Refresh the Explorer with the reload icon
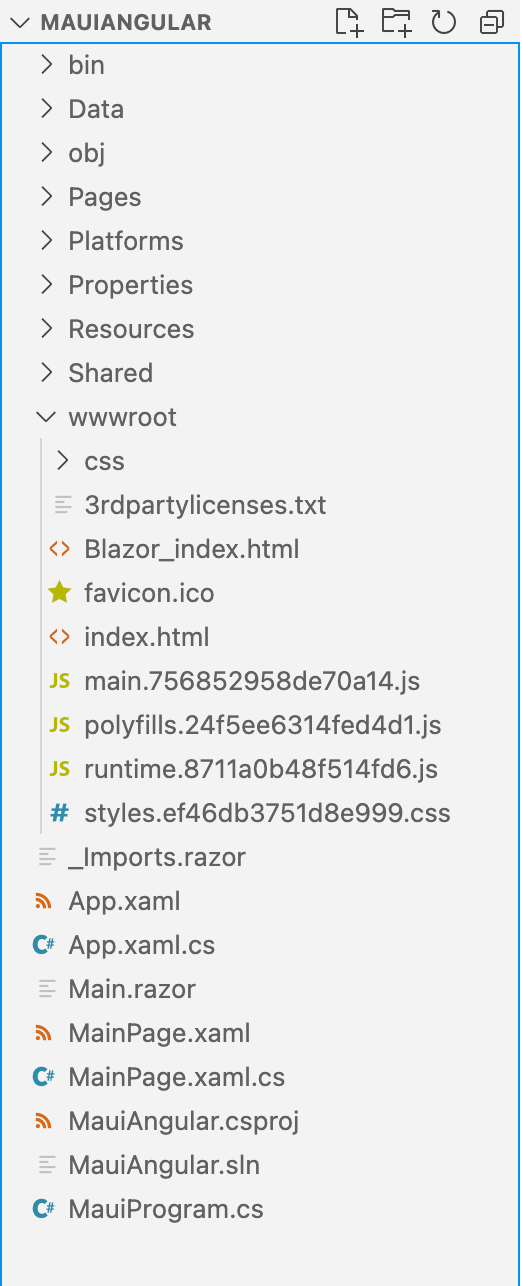The width and height of the screenshot is (522, 1286). point(444,22)
